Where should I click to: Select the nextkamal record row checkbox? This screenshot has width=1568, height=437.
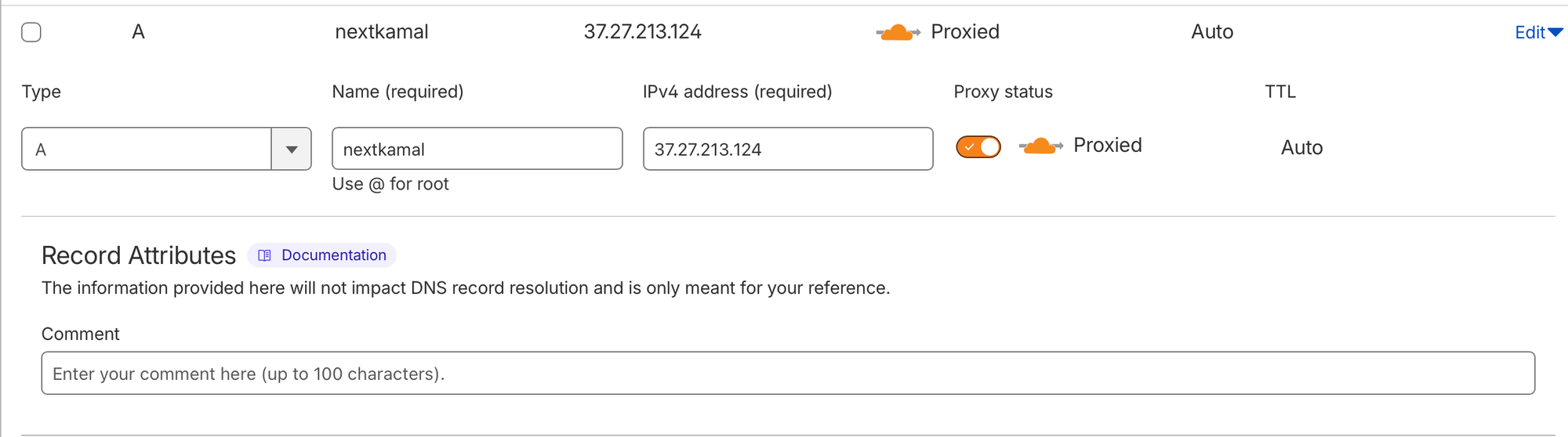point(31,32)
